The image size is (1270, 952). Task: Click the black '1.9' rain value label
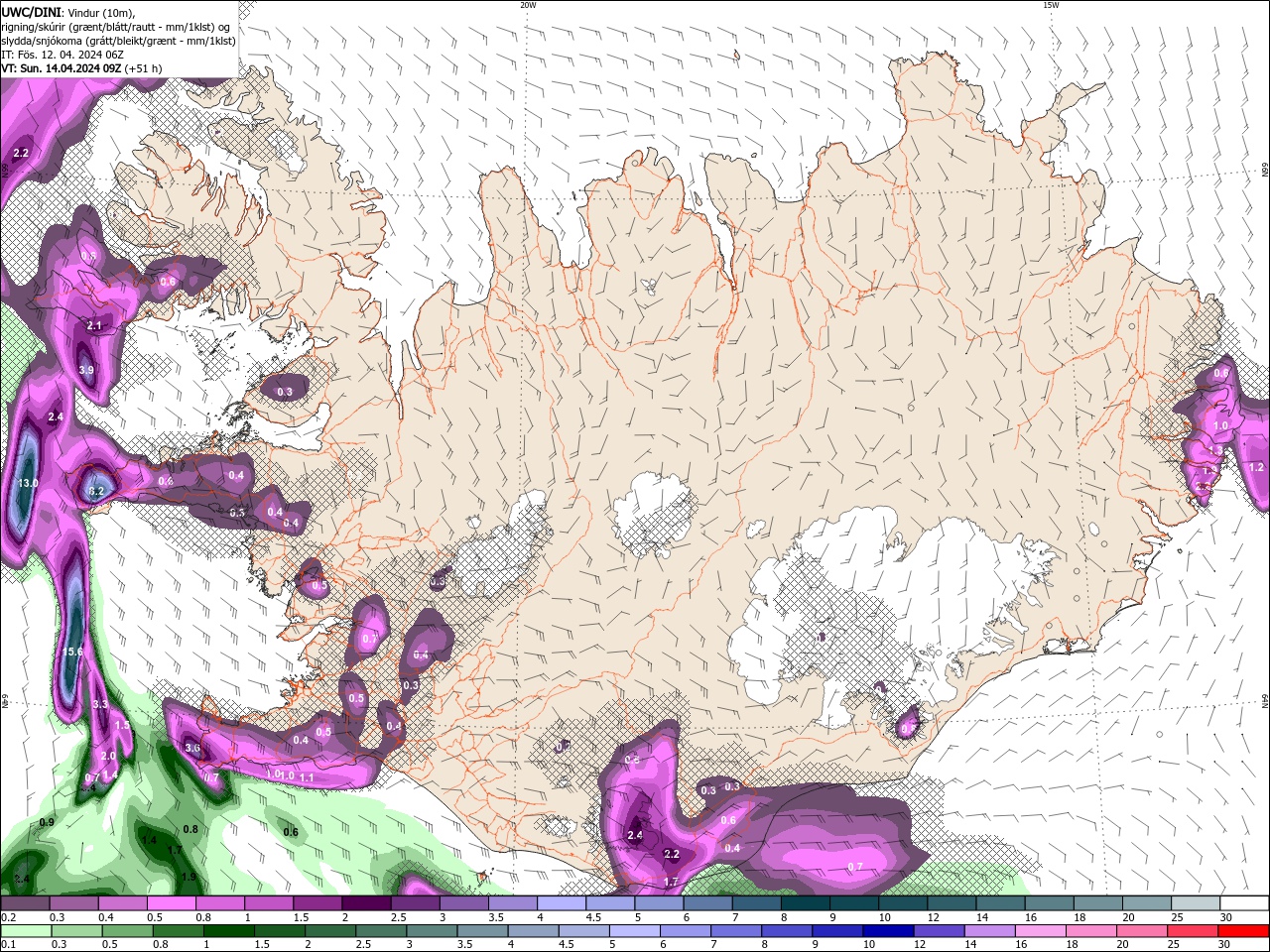tap(189, 877)
